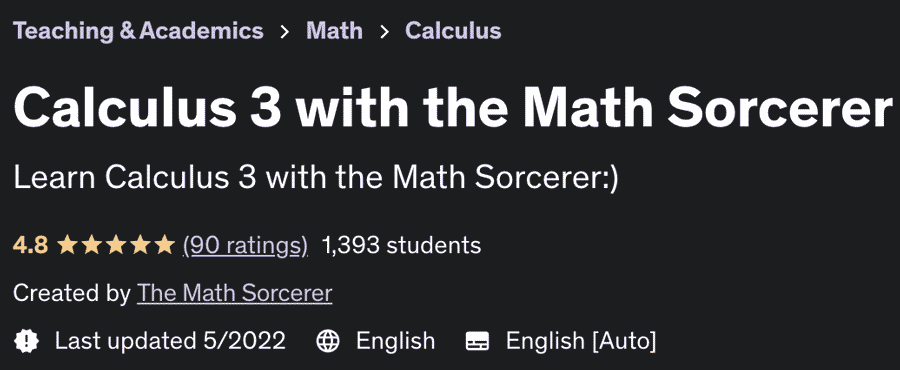Click the English course language label

coord(395,341)
